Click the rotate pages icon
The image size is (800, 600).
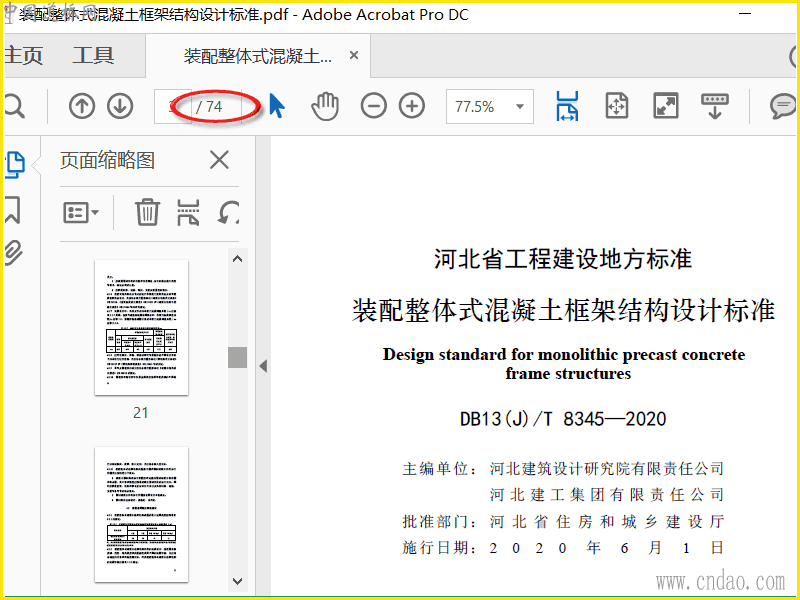(228, 212)
